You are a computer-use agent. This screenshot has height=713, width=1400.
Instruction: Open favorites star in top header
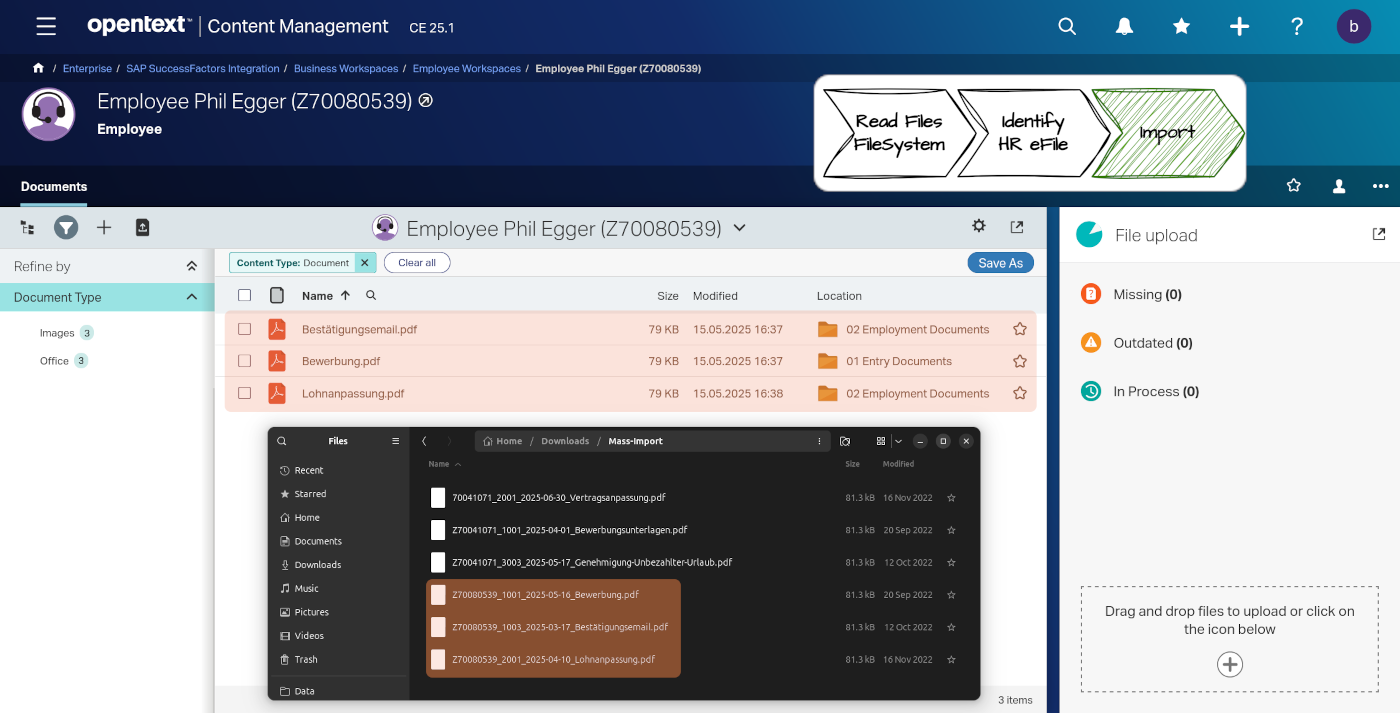pyautogui.click(x=1181, y=27)
